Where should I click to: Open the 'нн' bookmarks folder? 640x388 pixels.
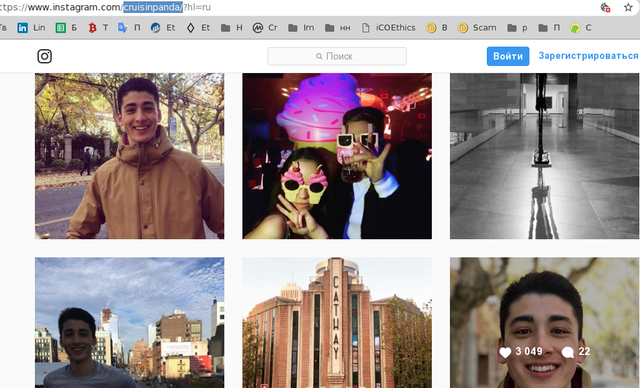(338, 28)
